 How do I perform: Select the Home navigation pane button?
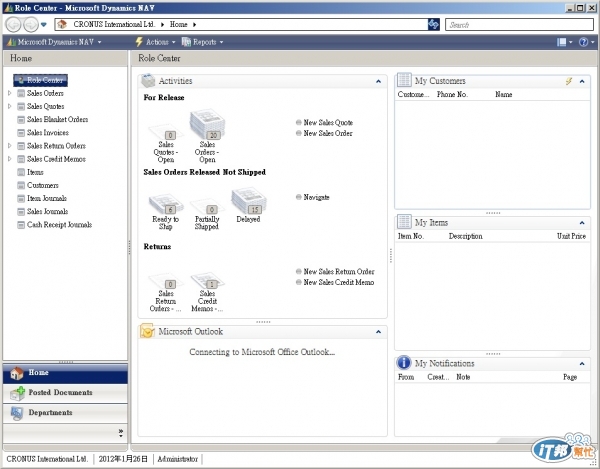[65, 373]
